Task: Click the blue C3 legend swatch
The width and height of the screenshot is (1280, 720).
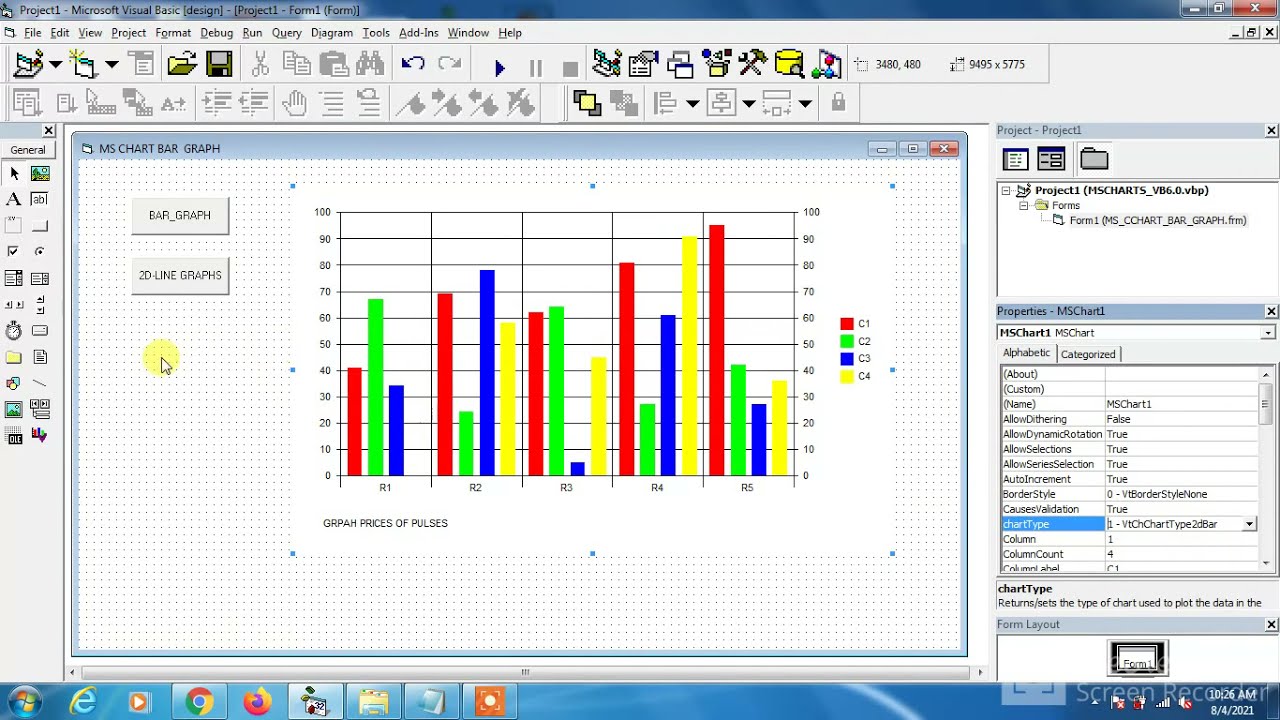Action: pyautogui.click(x=847, y=358)
